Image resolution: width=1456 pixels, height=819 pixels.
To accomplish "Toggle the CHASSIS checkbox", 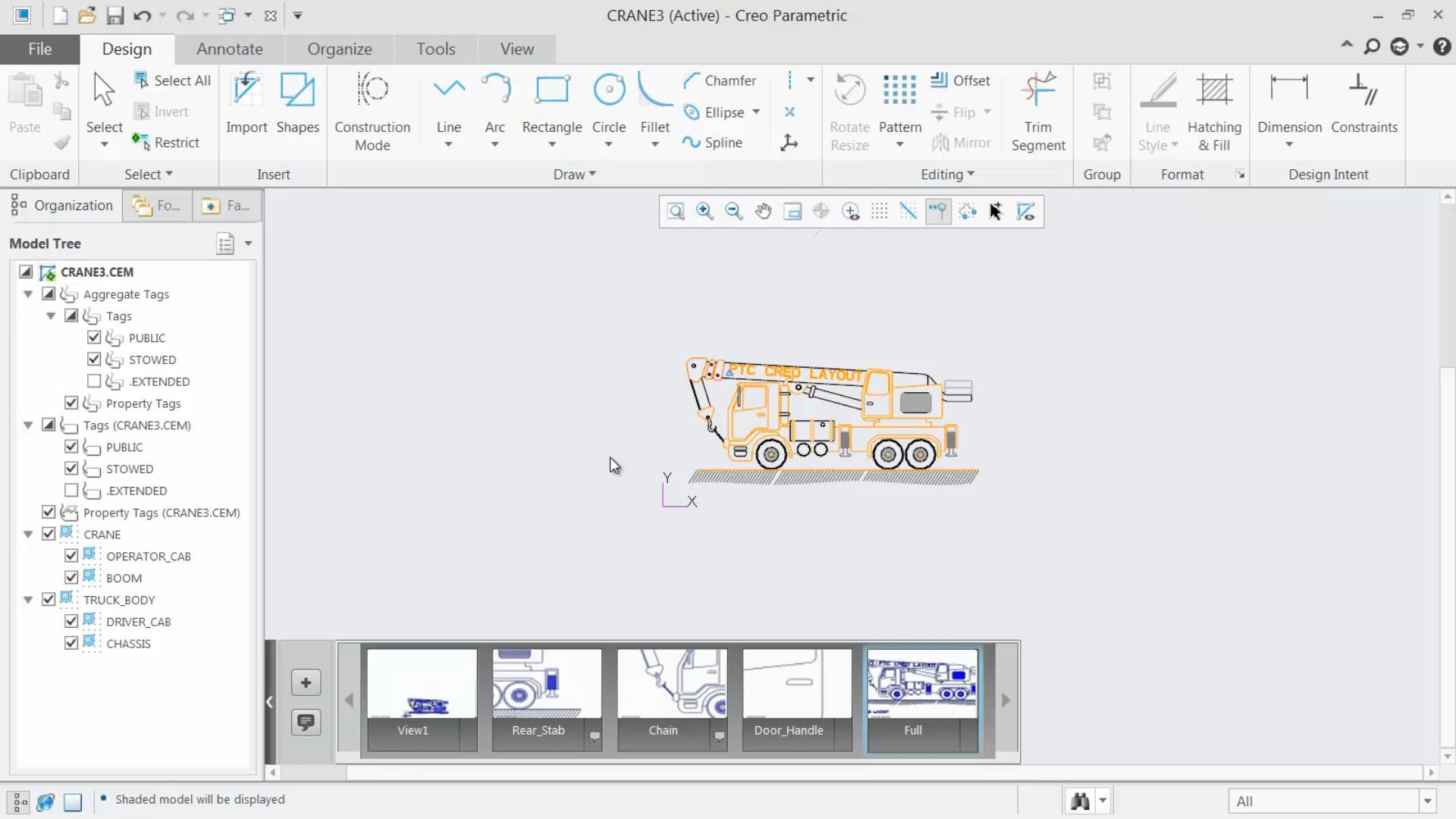I will click(71, 642).
